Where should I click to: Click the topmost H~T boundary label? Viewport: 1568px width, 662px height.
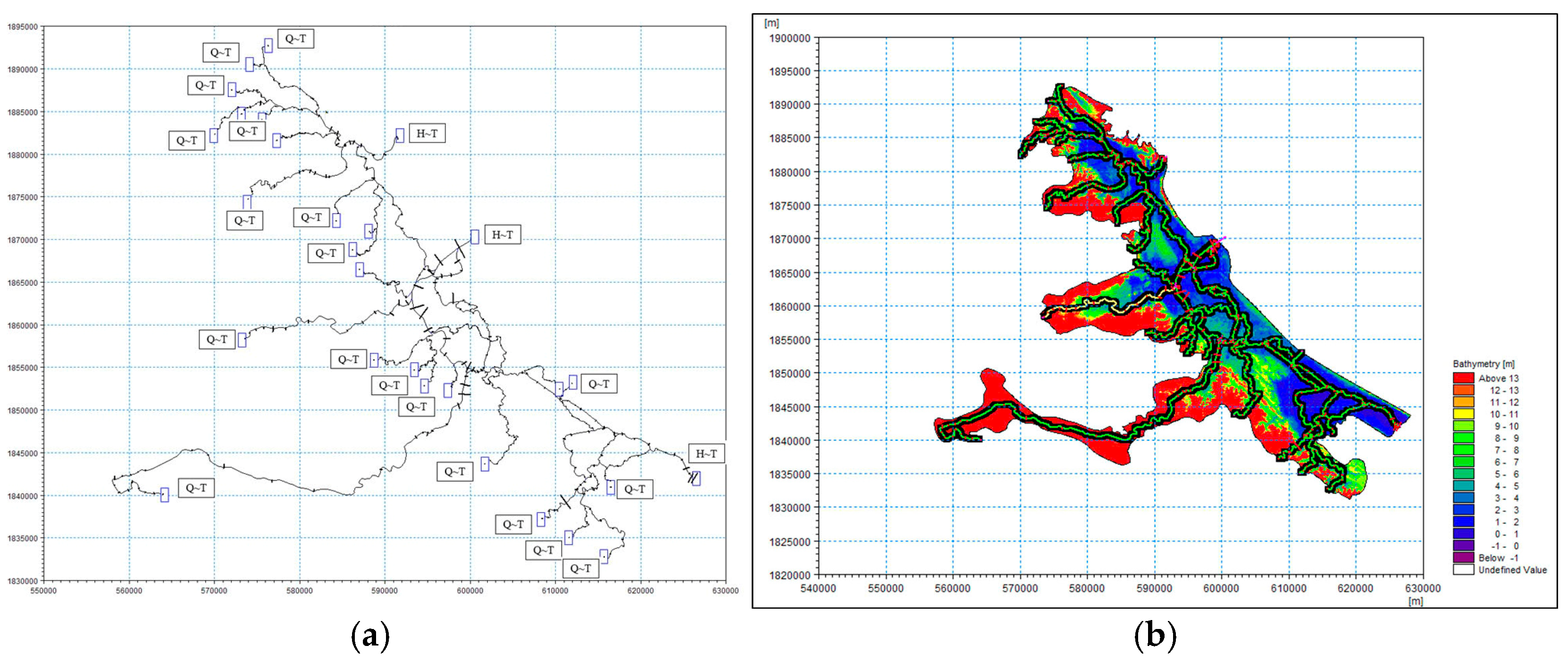[427, 133]
